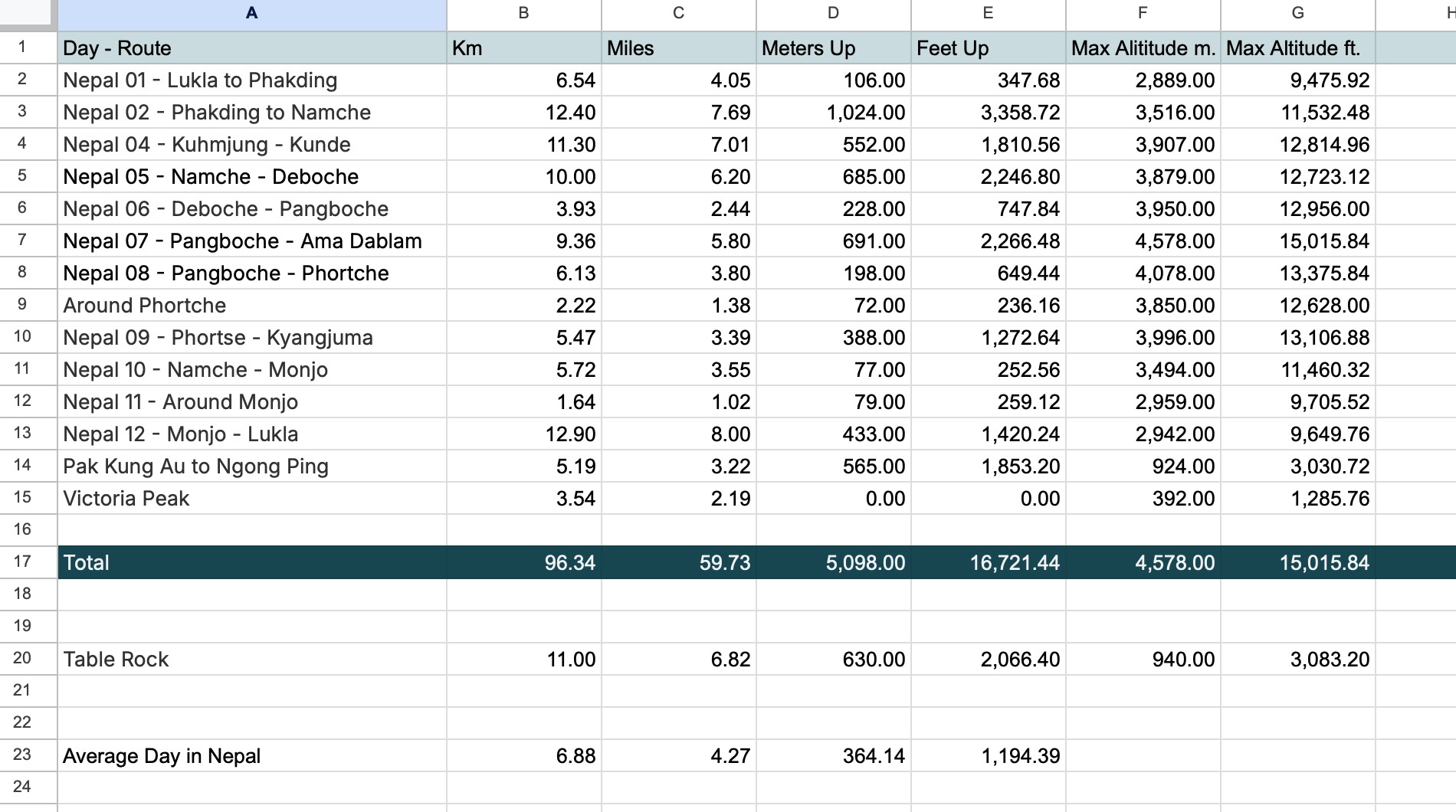The image size is (1456, 812).
Task: Select column A header
Action: click(251, 13)
